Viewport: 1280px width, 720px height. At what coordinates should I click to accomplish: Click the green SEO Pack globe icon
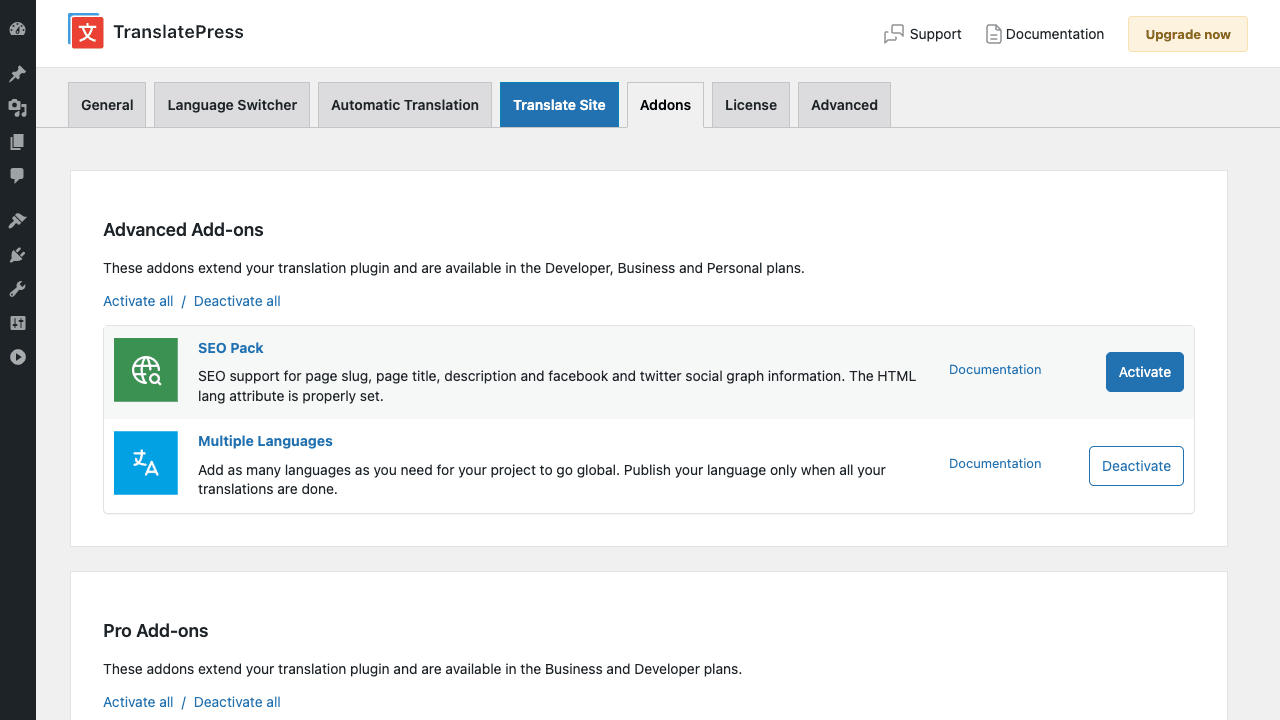tap(146, 370)
